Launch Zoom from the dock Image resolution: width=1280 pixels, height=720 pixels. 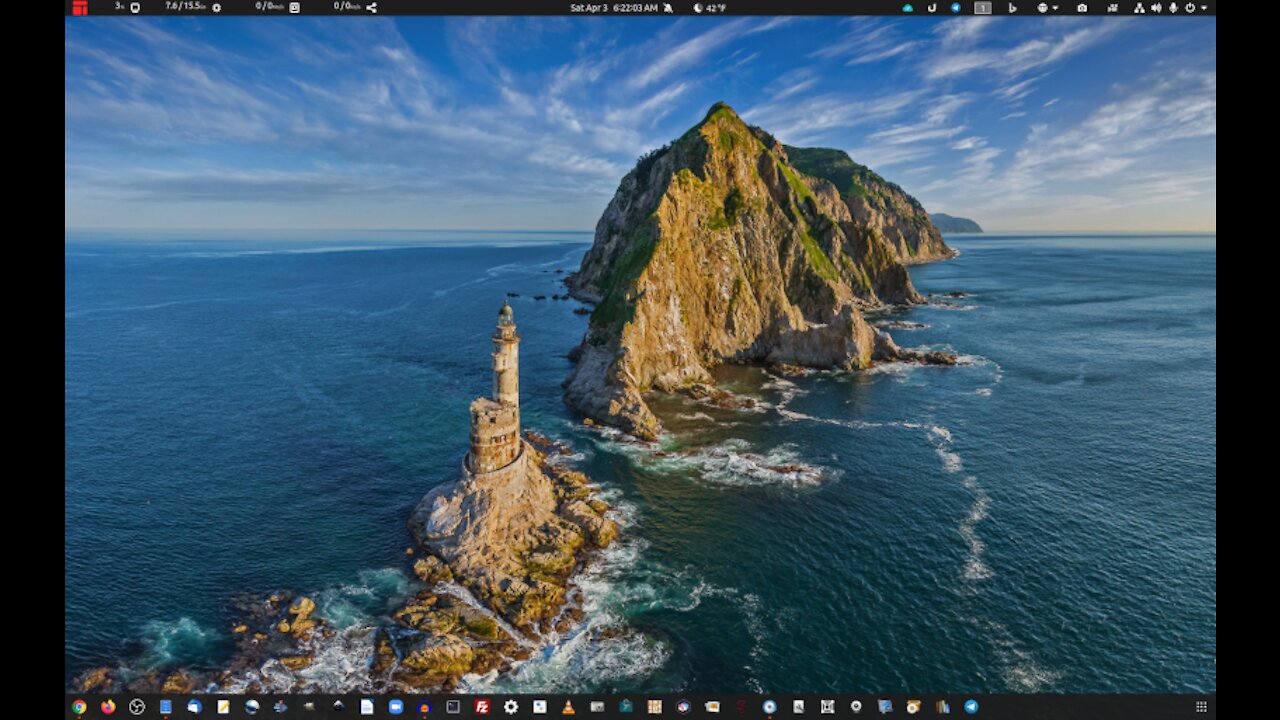pos(396,707)
